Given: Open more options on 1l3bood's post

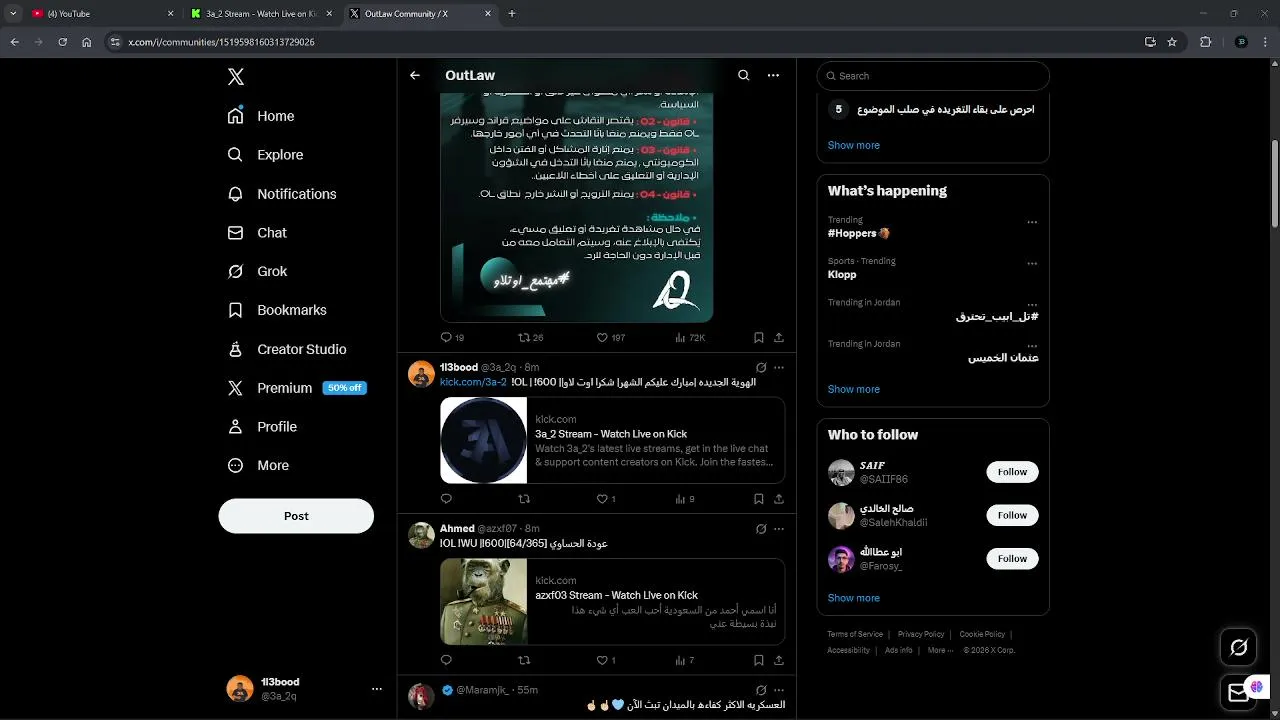Looking at the screenshot, I should coord(779,368).
